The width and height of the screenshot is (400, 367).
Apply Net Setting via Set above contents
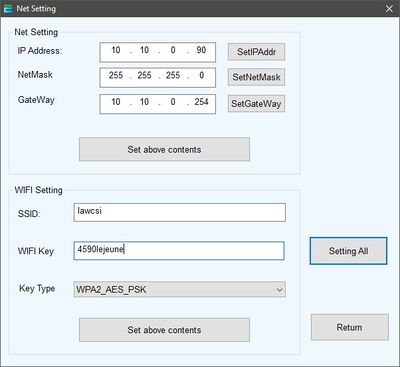164,149
